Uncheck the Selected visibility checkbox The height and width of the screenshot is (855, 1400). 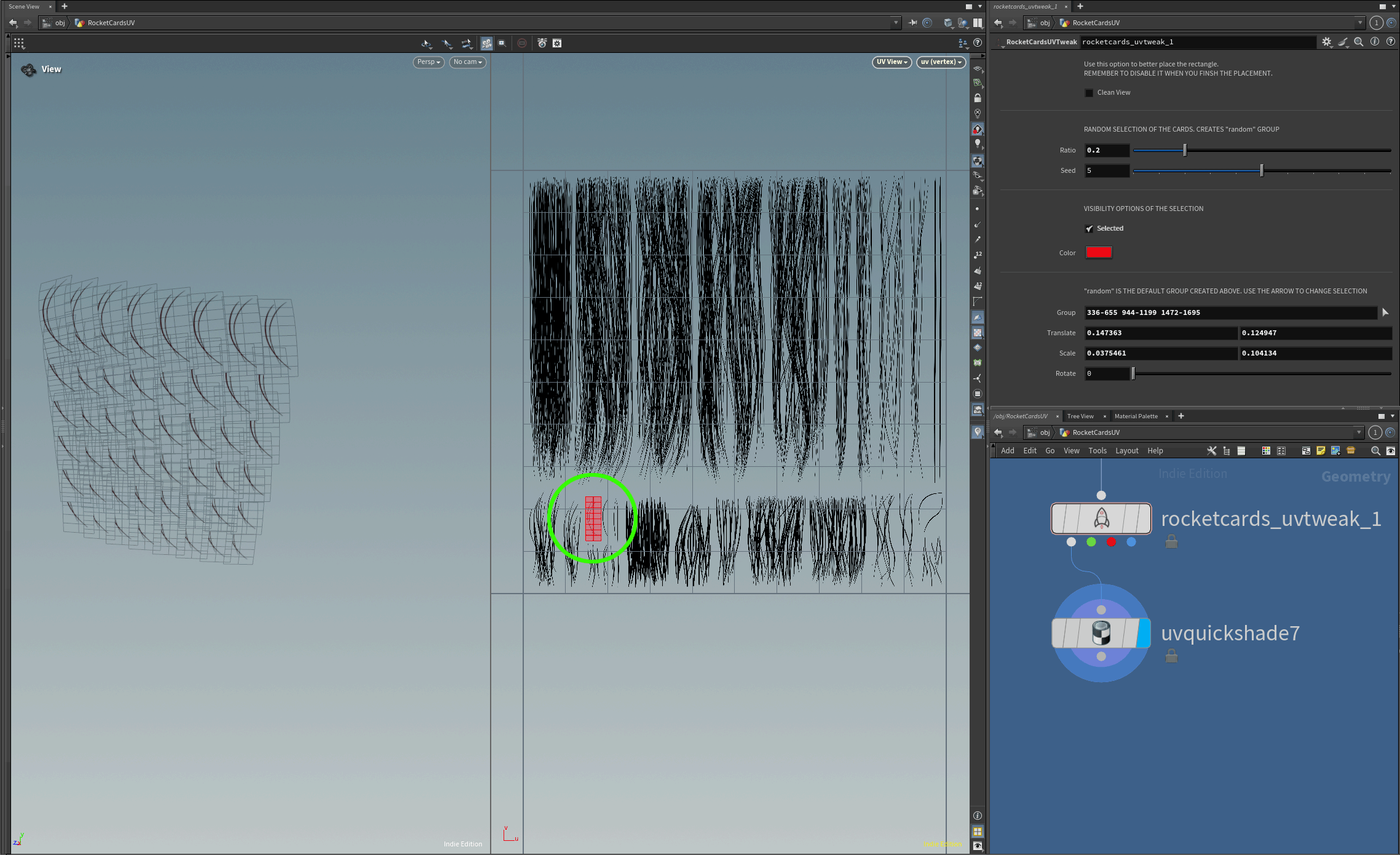pos(1089,229)
